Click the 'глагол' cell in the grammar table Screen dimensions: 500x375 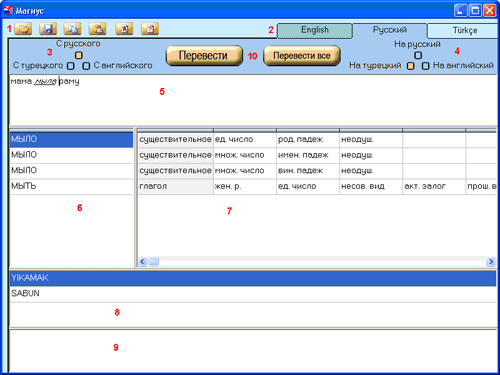tap(175, 186)
